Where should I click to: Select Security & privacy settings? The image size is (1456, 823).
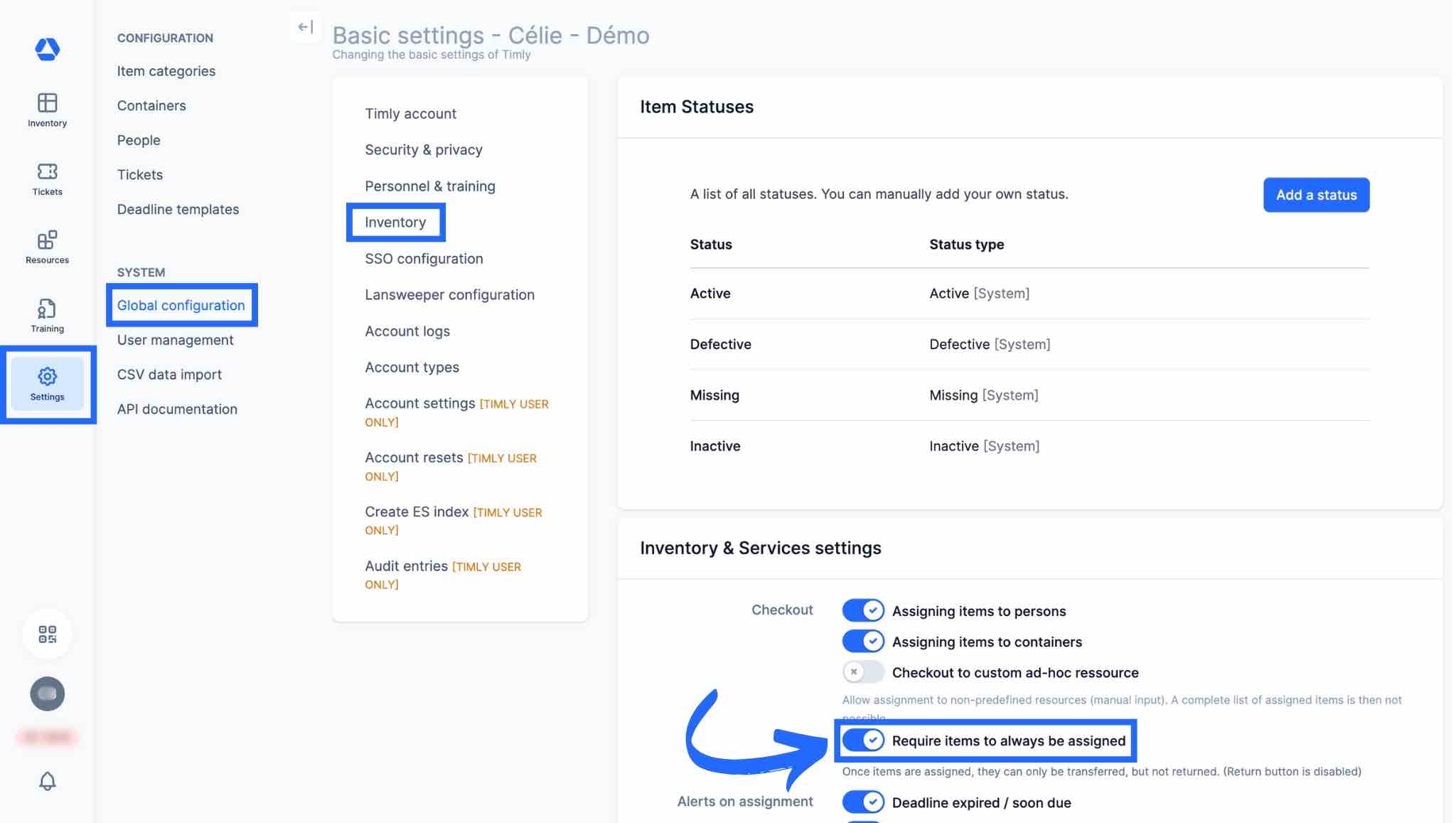(x=424, y=149)
